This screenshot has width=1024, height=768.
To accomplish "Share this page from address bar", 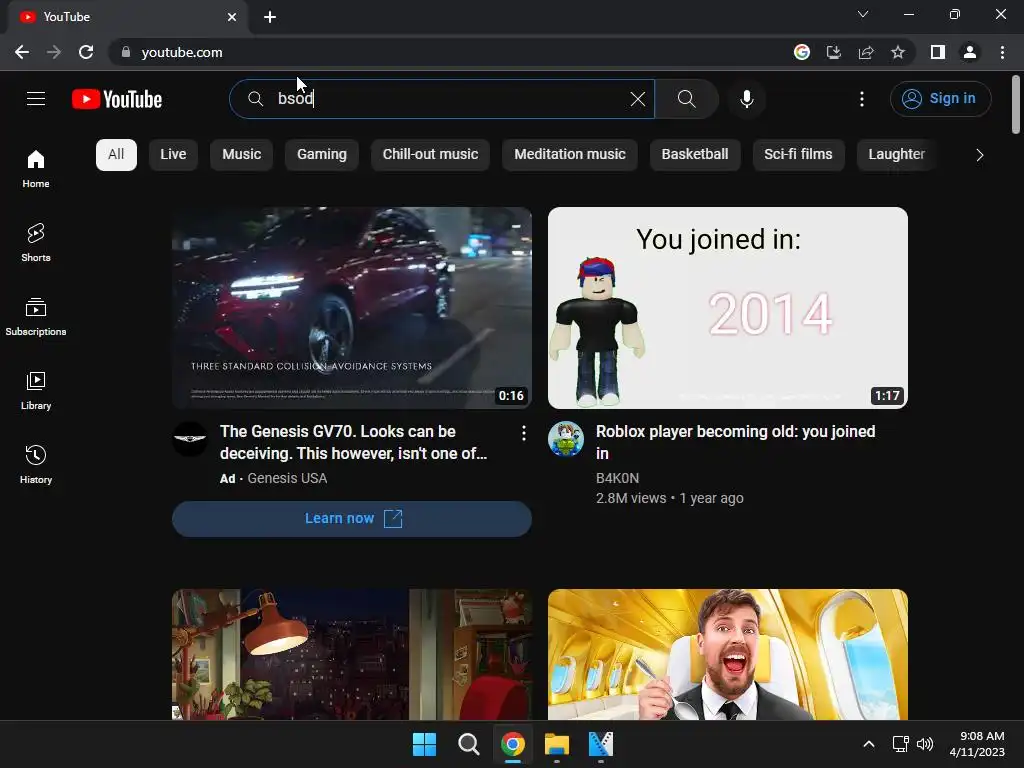I will (866, 52).
